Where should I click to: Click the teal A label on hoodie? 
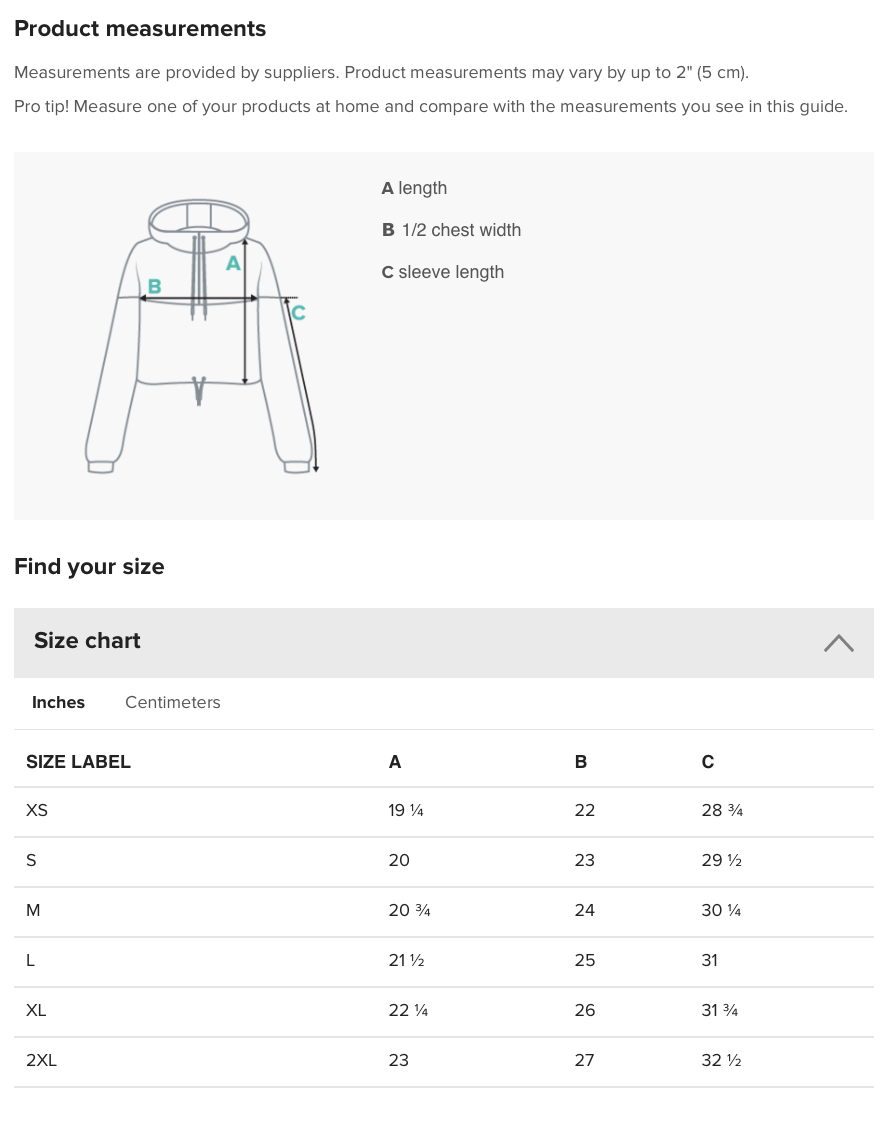[233, 264]
